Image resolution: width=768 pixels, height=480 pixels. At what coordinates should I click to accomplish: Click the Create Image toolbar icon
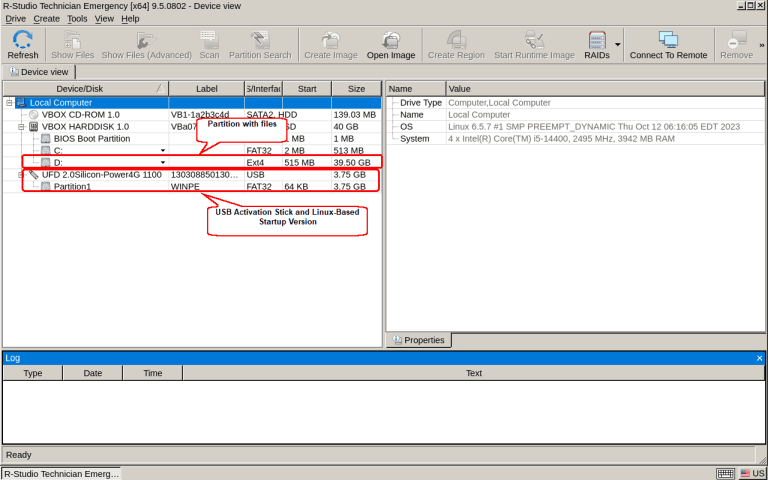330,42
